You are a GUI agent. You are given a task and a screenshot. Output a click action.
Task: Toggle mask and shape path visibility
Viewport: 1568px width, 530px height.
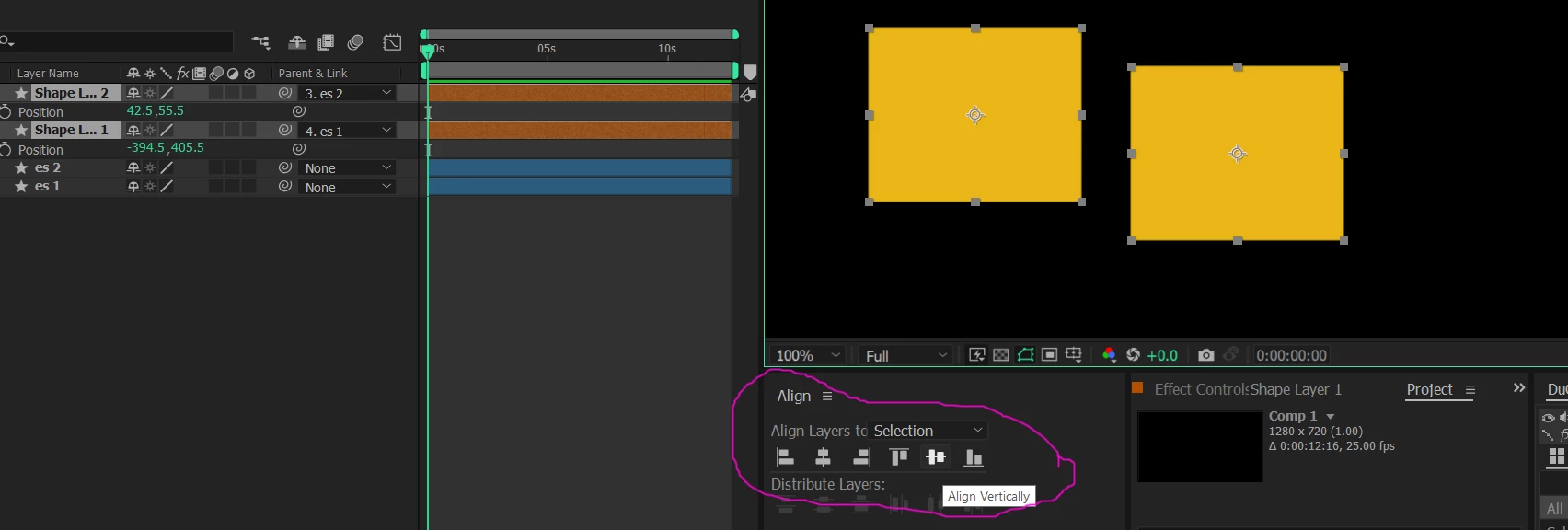(1025, 355)
